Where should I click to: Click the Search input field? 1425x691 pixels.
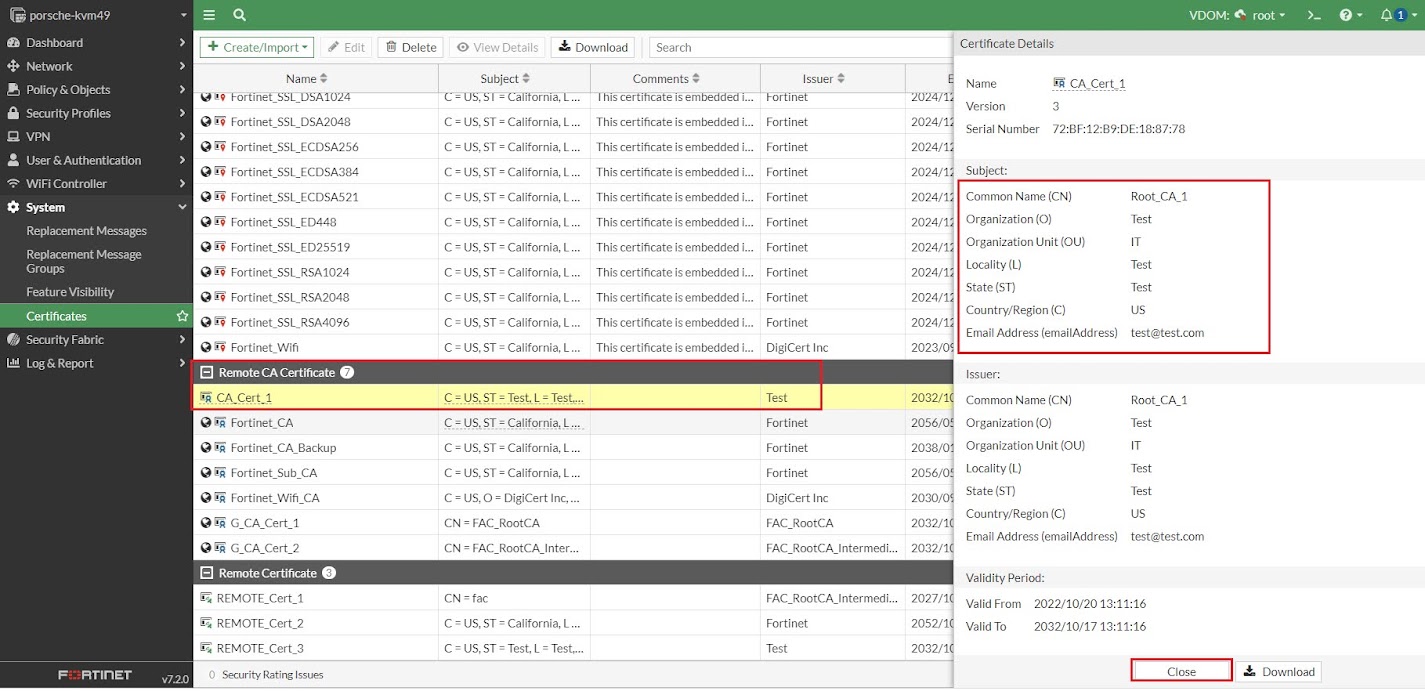[x=800, y=47]
